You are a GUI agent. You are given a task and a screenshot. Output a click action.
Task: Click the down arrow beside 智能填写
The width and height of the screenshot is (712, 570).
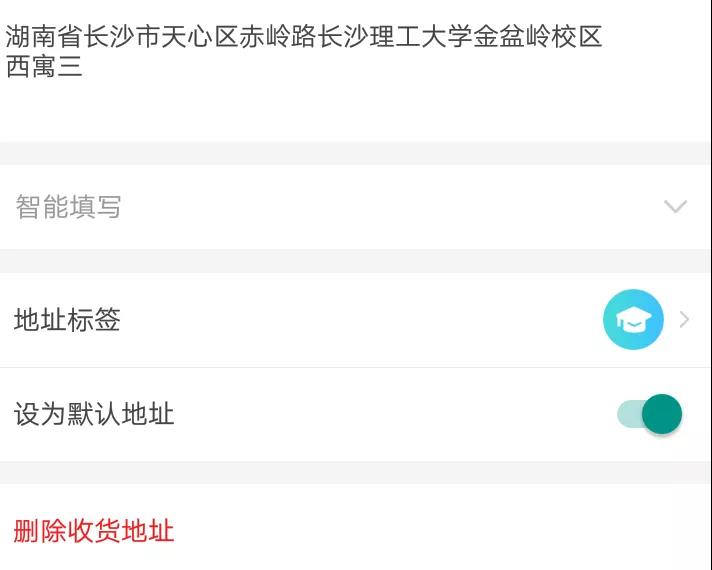point(676,207)
